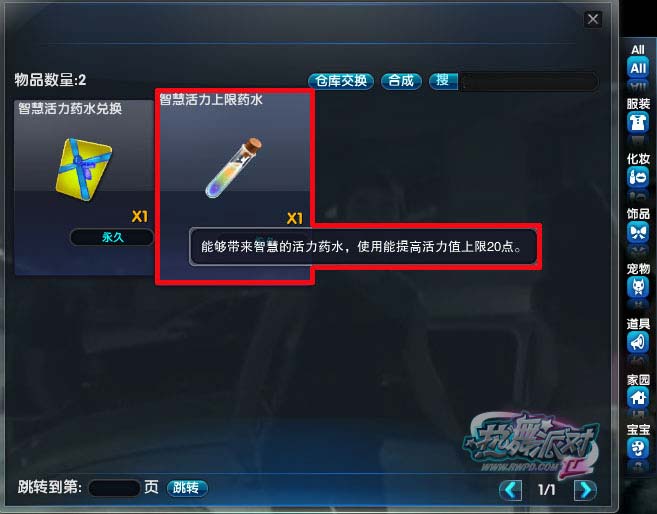Viewport: 657px width, 514px height.
Task: Focus the item search text field
Action: click(528, 81)
